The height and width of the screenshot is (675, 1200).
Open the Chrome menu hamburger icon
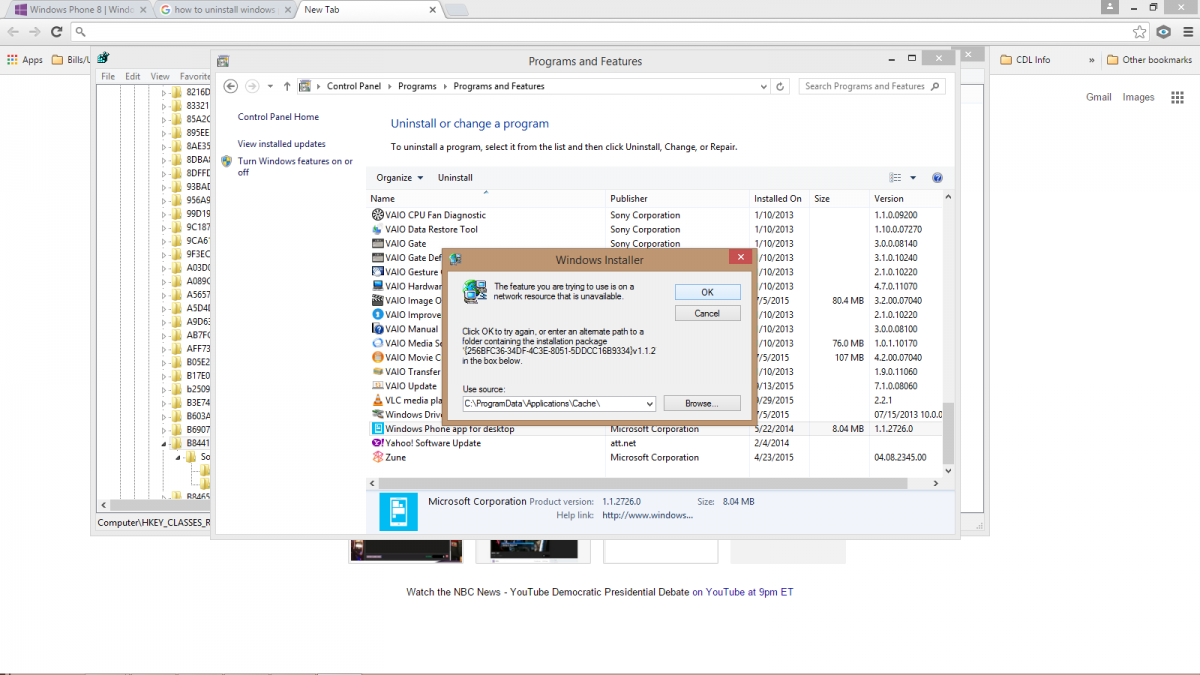pyautogui.click(x=1186, y=32)
